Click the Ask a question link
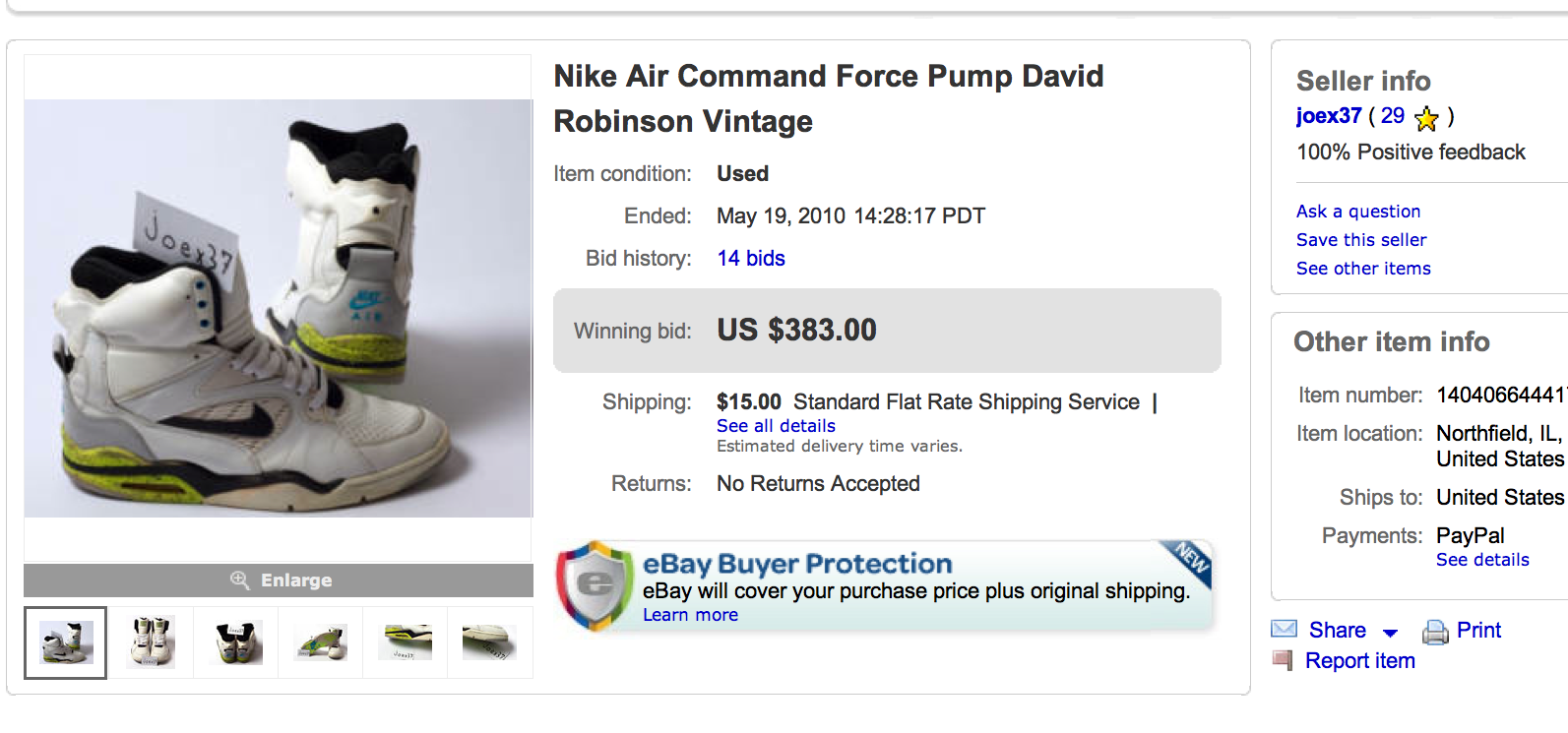 coord(1357,212)
